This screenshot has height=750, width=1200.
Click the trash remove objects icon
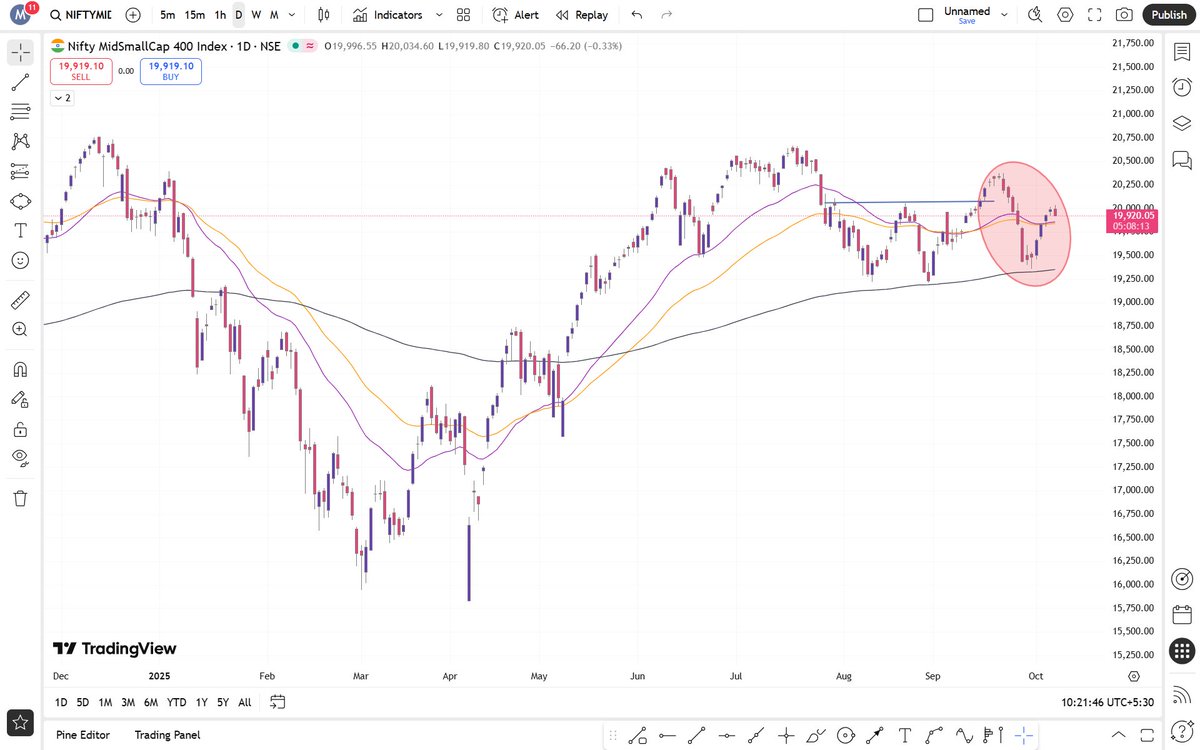click(x=21, y=498)
